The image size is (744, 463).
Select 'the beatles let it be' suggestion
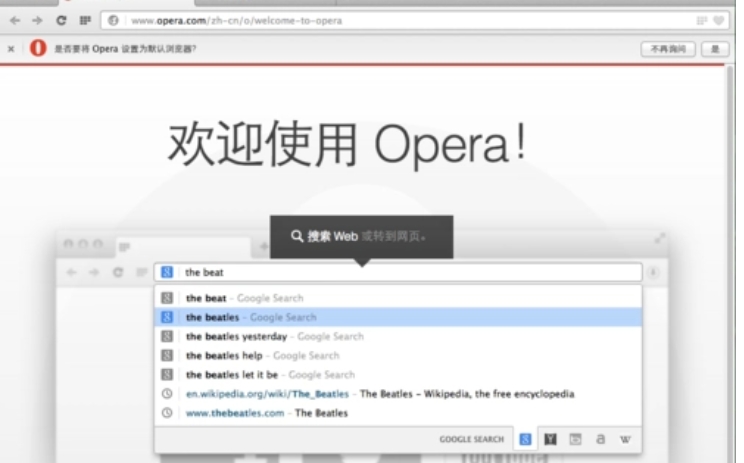(x=398, y=375)
